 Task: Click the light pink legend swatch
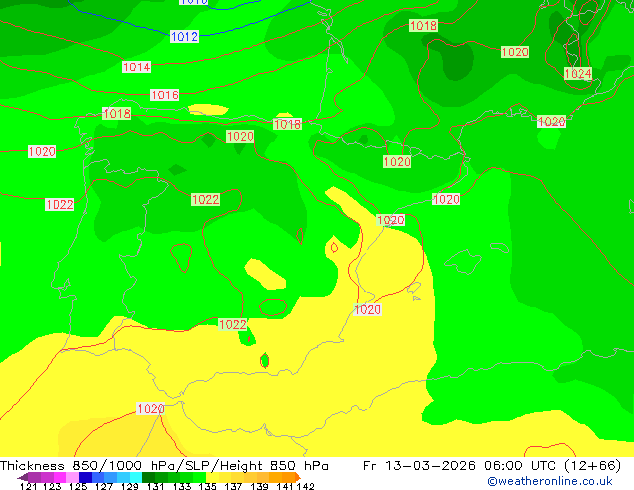[x=72, y=477]
